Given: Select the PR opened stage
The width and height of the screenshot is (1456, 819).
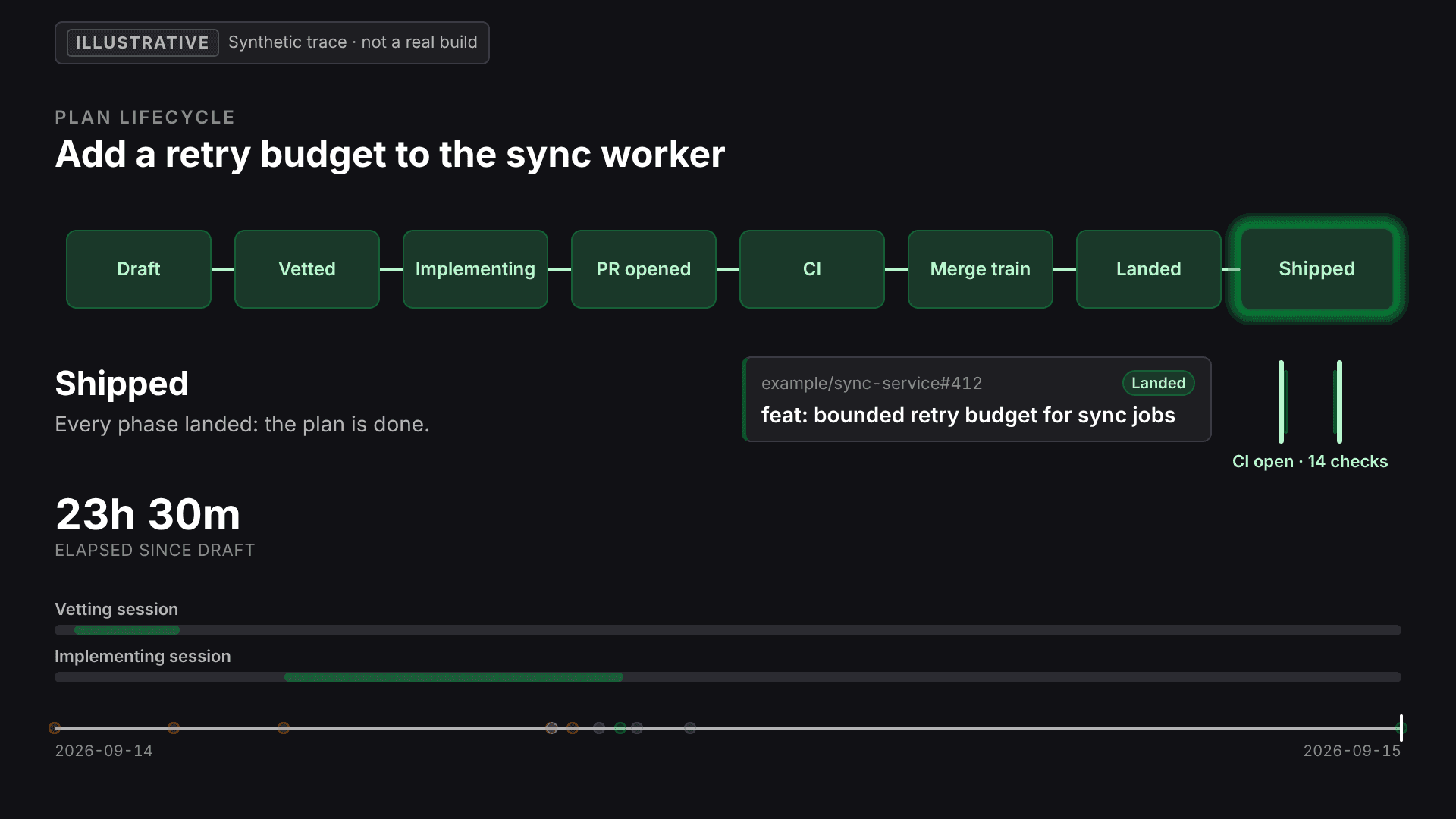Looking at the screenshot, I should (x=644, y=269).
